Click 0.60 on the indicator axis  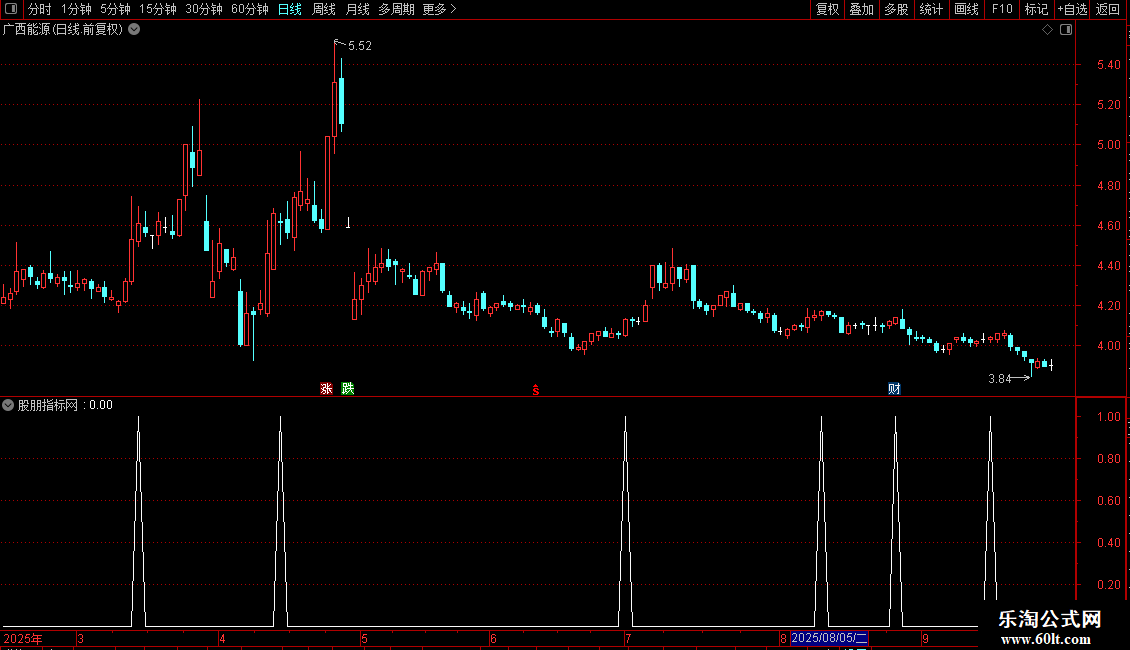(1108, 501)
